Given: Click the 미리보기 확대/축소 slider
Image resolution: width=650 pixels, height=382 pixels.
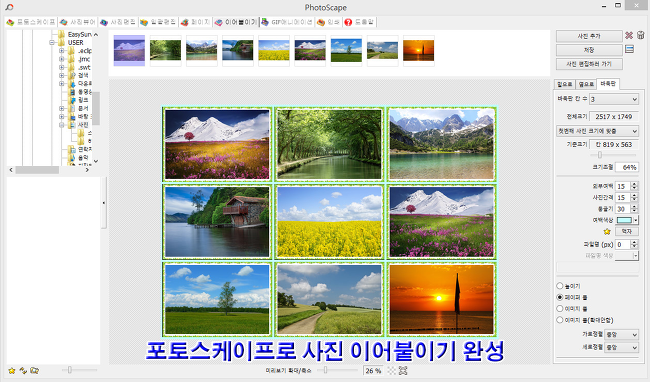Looking at the screenshot, I should pos(336,370).
